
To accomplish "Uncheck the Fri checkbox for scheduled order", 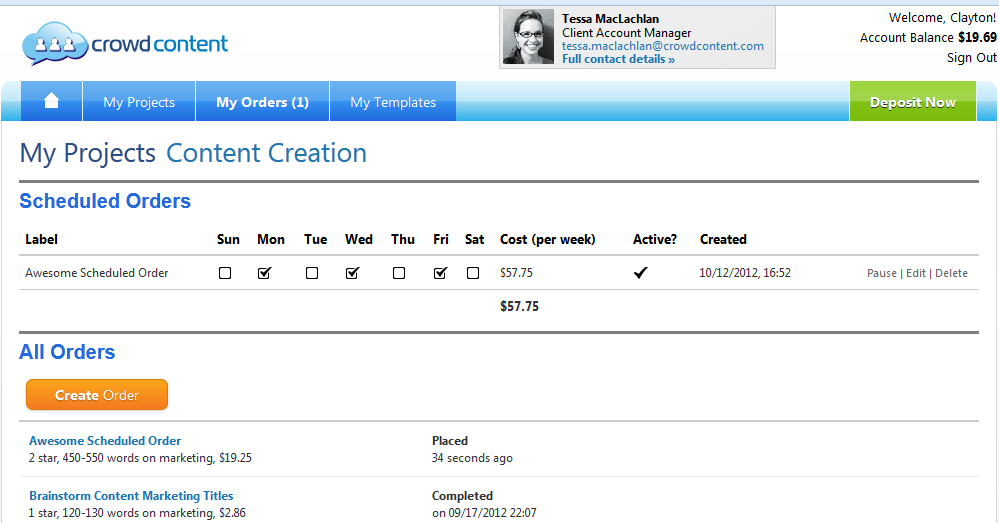I will (440, 273).
